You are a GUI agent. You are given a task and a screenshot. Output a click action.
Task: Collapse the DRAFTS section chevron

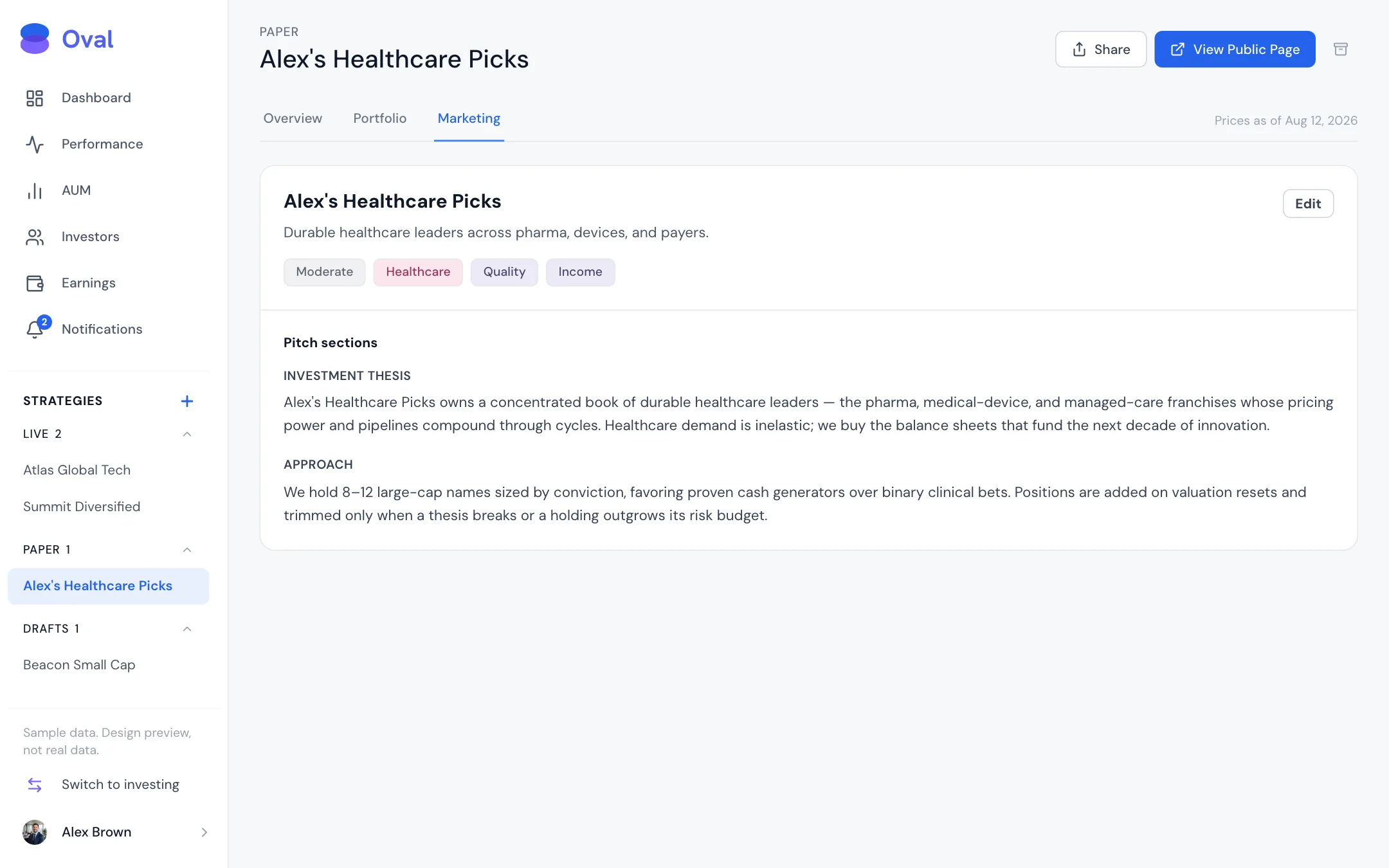187,629
